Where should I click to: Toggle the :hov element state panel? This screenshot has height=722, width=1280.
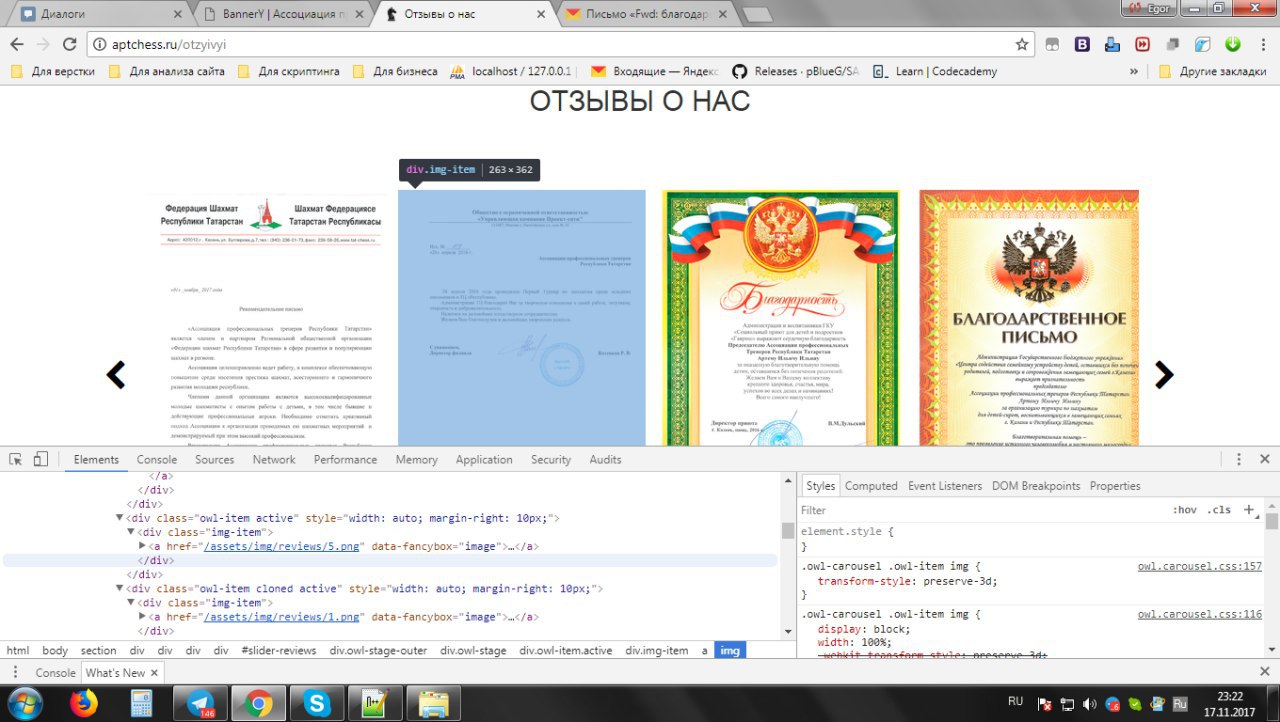point(1184,510)
